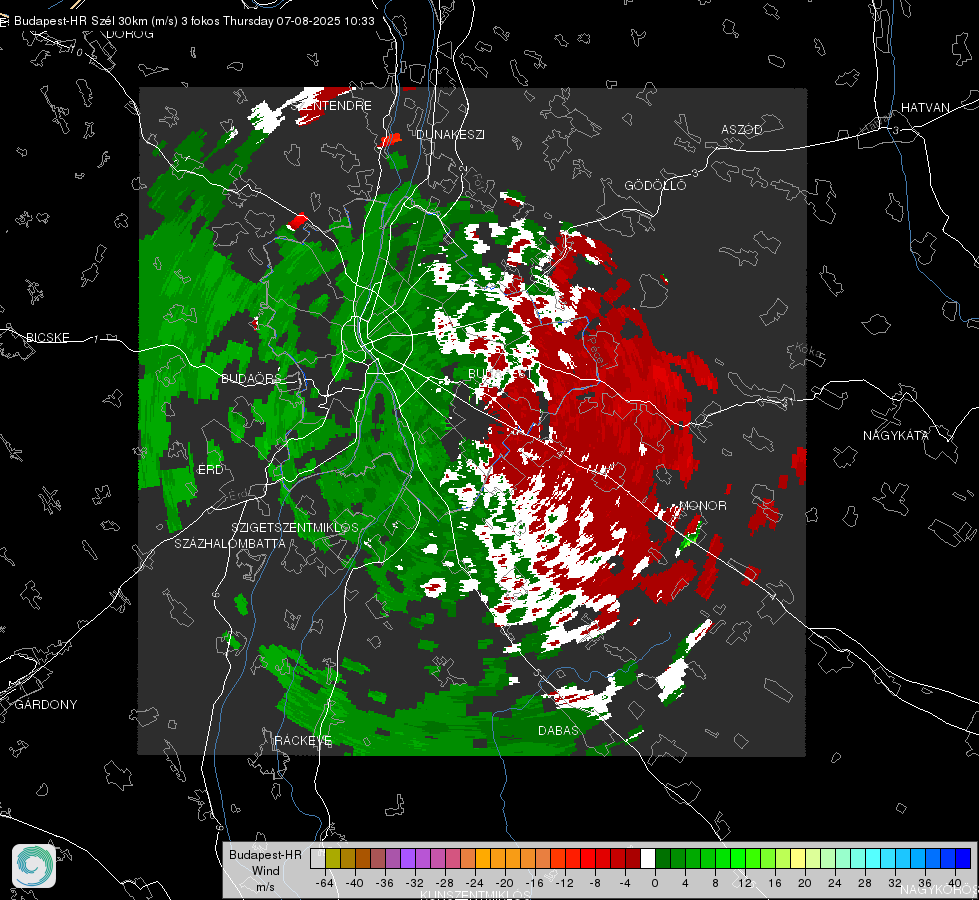Click the GÁRDONY town label
This screenshot has height=900, width=979.
46,705
